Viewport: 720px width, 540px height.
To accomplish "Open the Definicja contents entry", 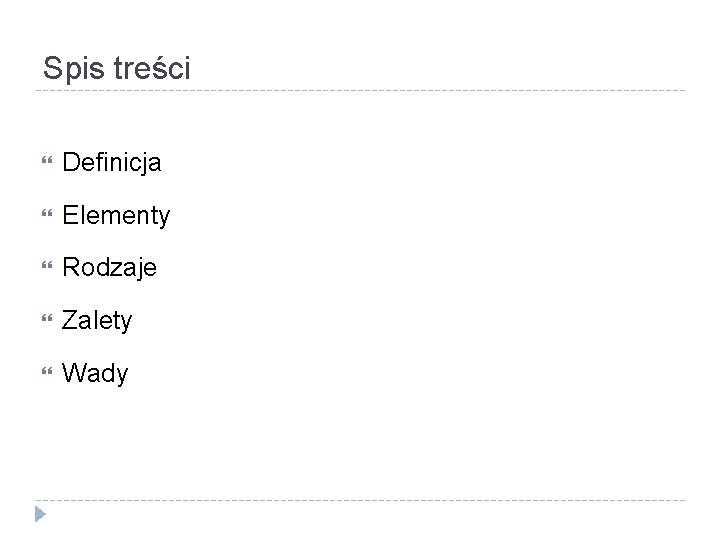I will coord(112,161).
